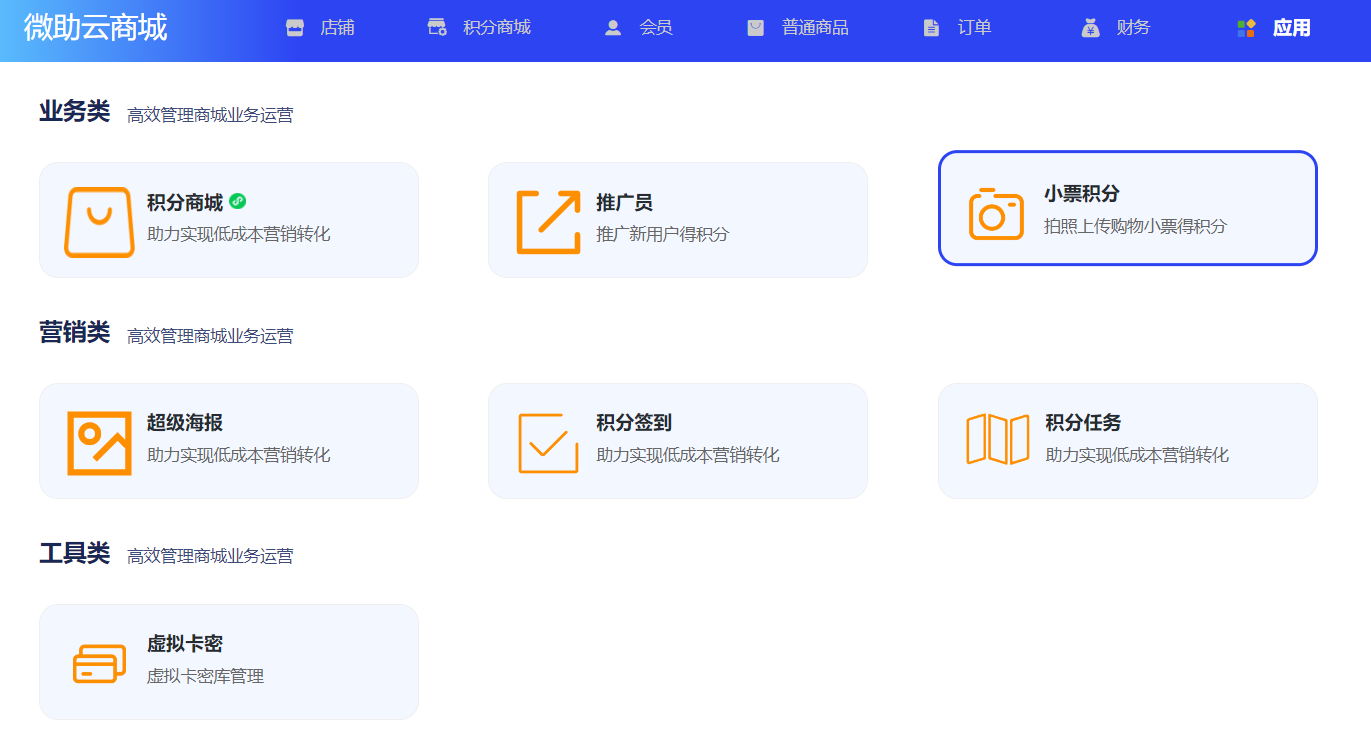The height and width of the screenshot is (742, 1371).
Task: Open the 小票积分 card title
Action: (1082, 194)
